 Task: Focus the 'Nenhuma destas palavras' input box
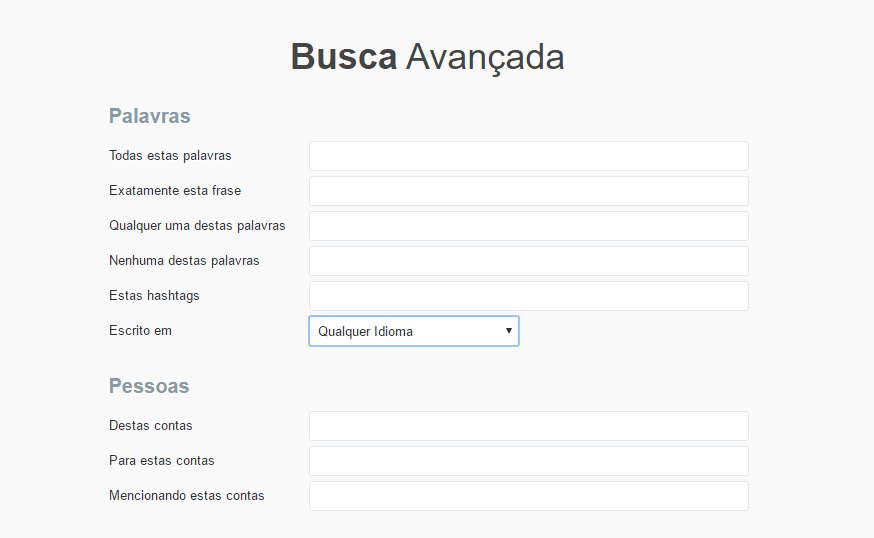coord(528,261)
